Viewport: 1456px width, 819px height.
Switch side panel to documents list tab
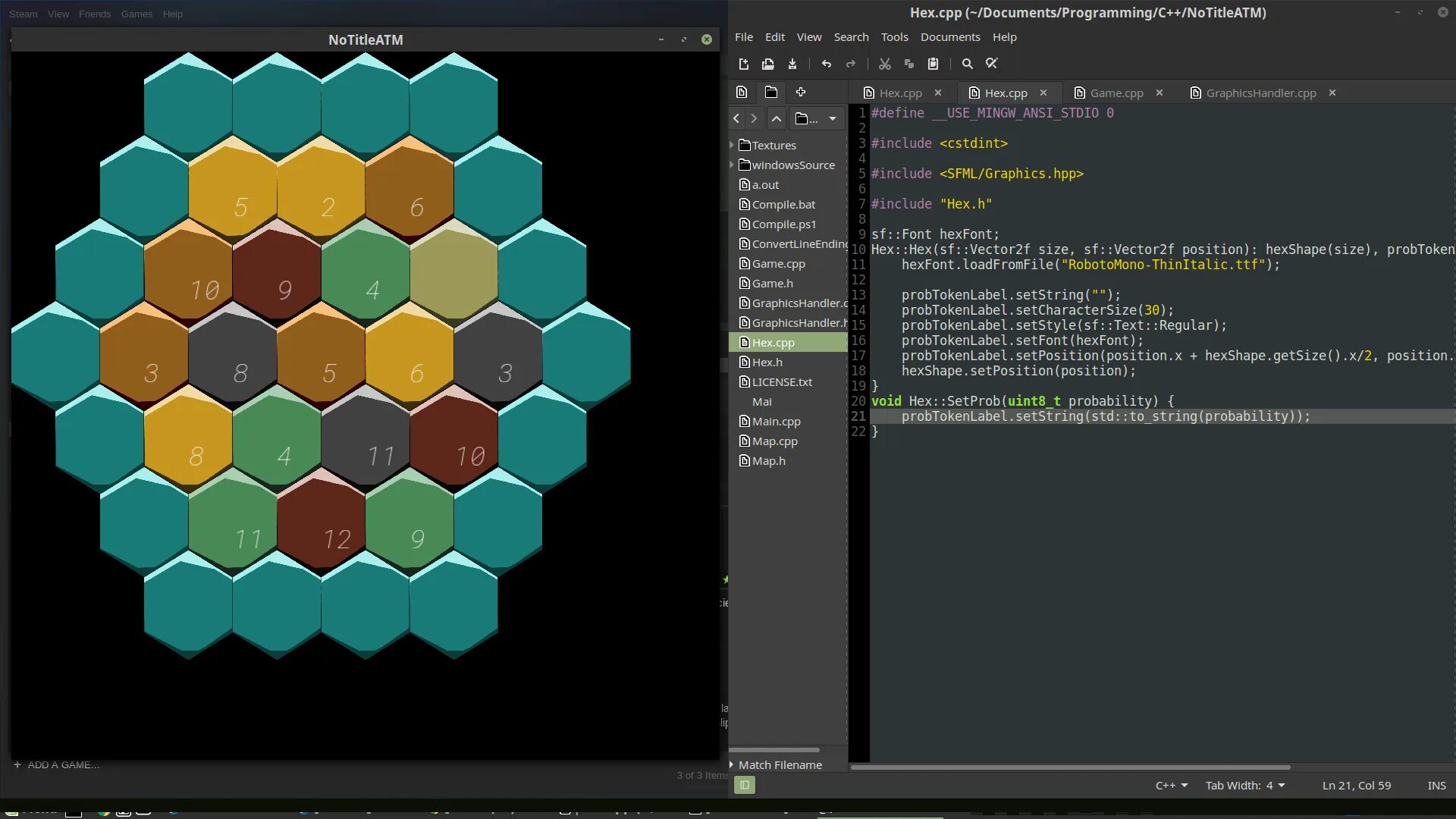742,93
